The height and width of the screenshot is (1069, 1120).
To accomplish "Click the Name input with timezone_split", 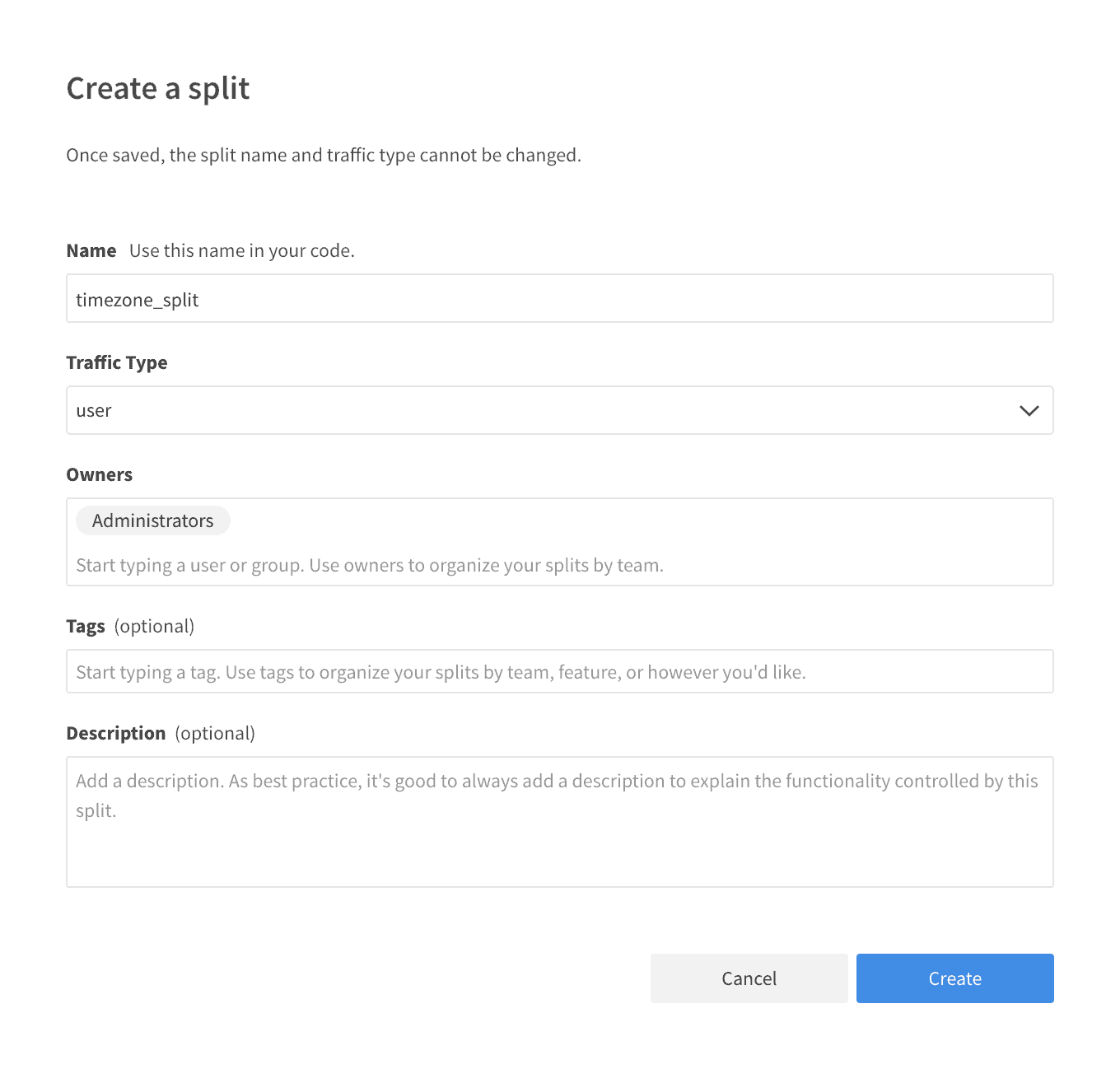I will click(x=559, y=298).
